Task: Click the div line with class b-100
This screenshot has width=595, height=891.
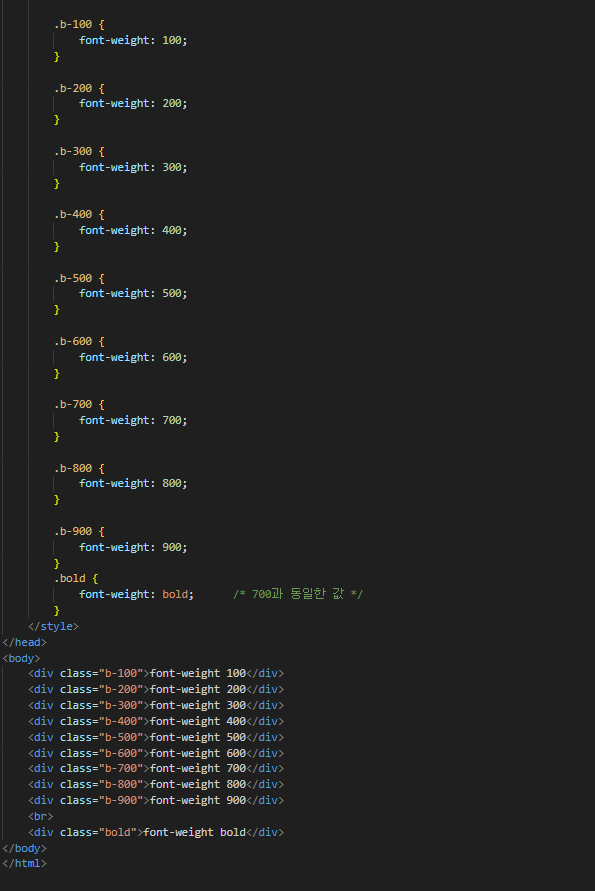Action: click(x=156, y=673)
